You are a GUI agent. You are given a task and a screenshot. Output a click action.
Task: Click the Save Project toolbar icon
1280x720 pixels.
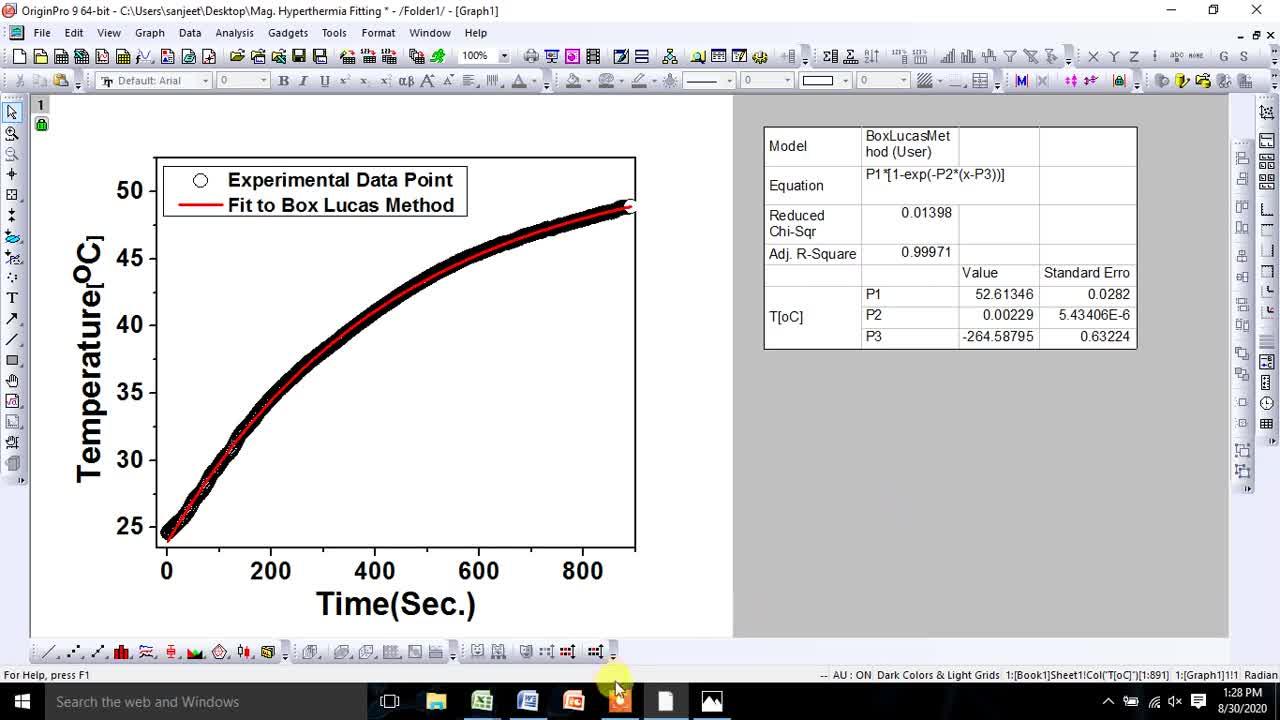[298, 56]
